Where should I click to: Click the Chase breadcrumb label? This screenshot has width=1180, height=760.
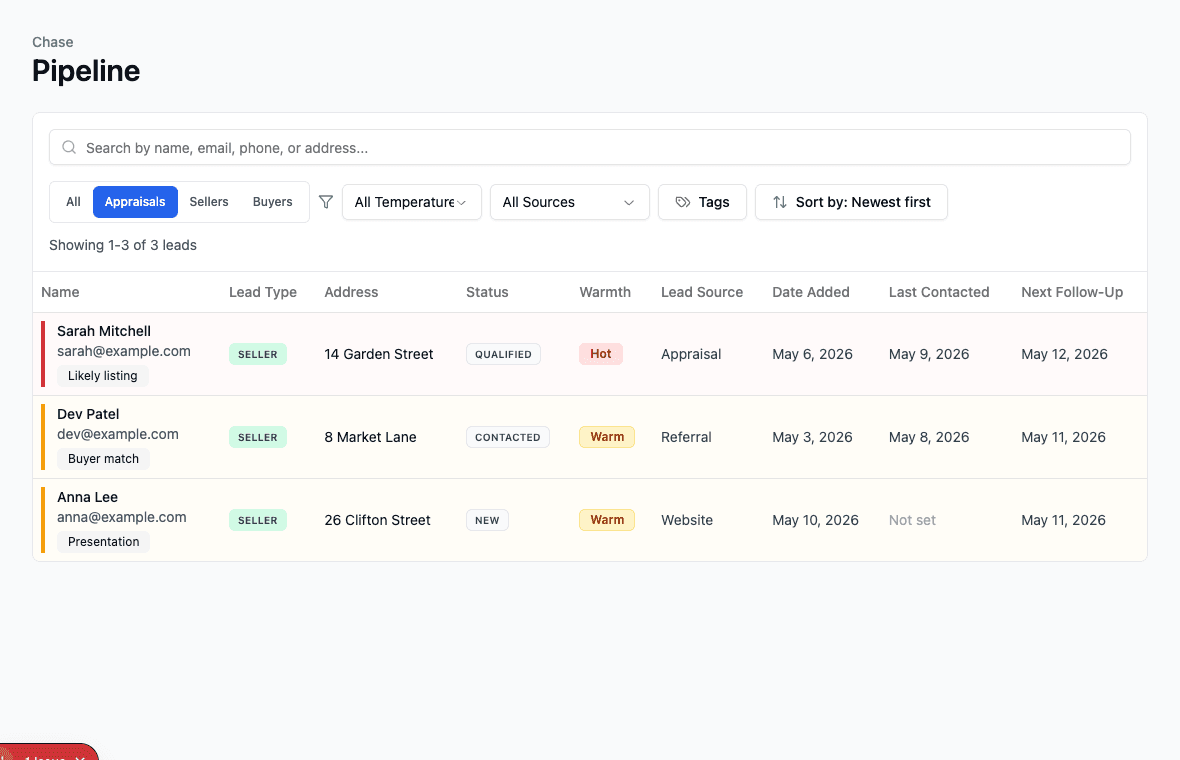pyautogui.click(x=53, y=42)
